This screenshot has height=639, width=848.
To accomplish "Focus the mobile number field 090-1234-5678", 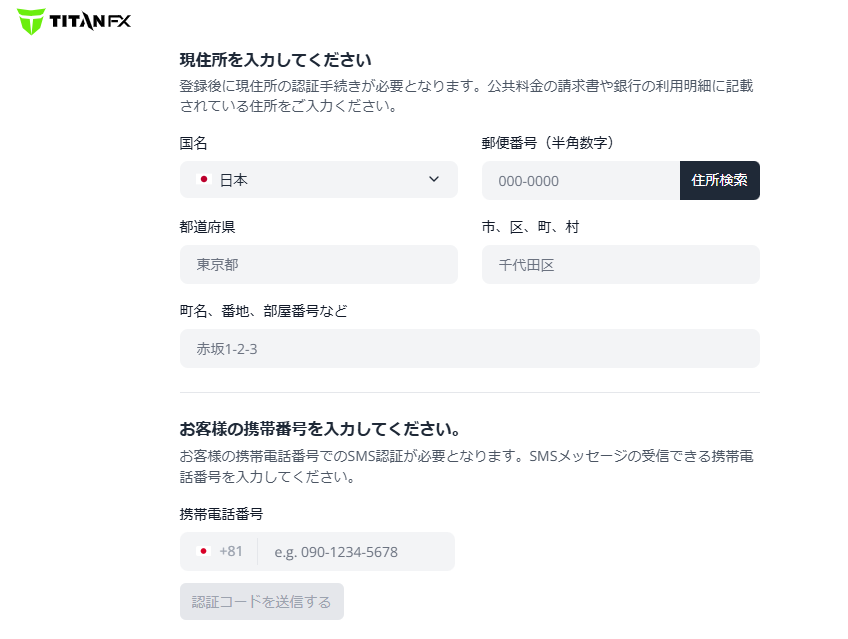I will tap(355, 552).
